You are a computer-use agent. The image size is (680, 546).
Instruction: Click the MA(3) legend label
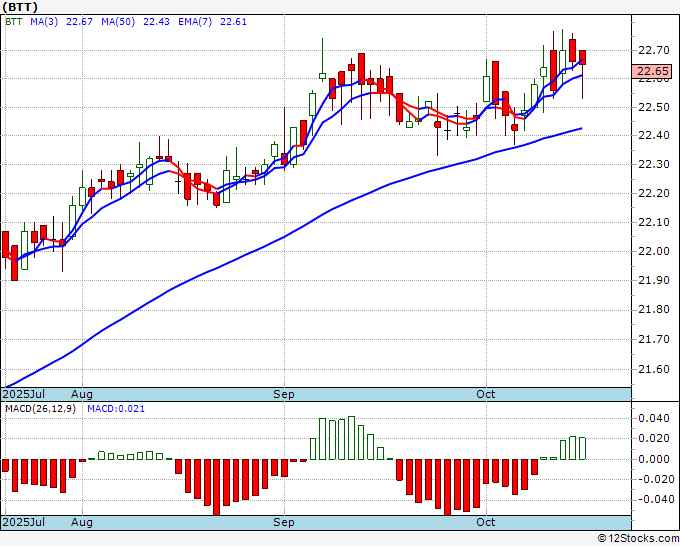[44, 22]
